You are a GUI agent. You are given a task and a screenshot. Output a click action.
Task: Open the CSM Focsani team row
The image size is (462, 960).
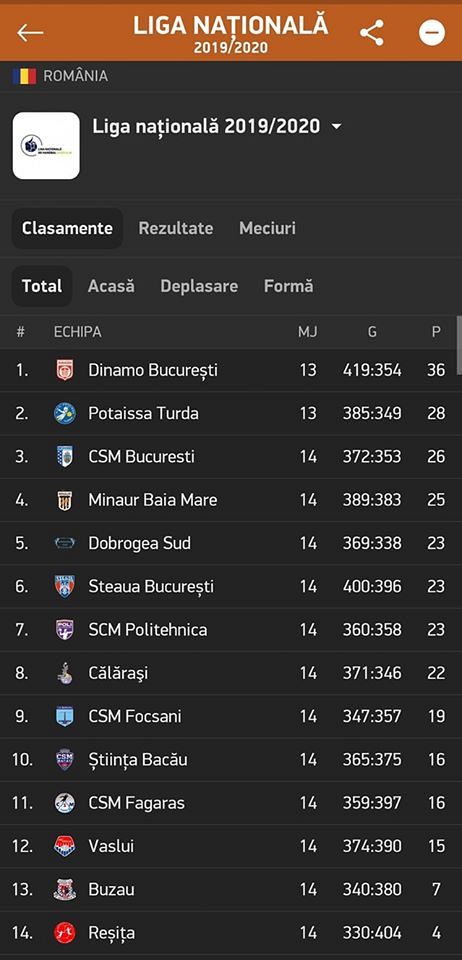click(231, 716)
